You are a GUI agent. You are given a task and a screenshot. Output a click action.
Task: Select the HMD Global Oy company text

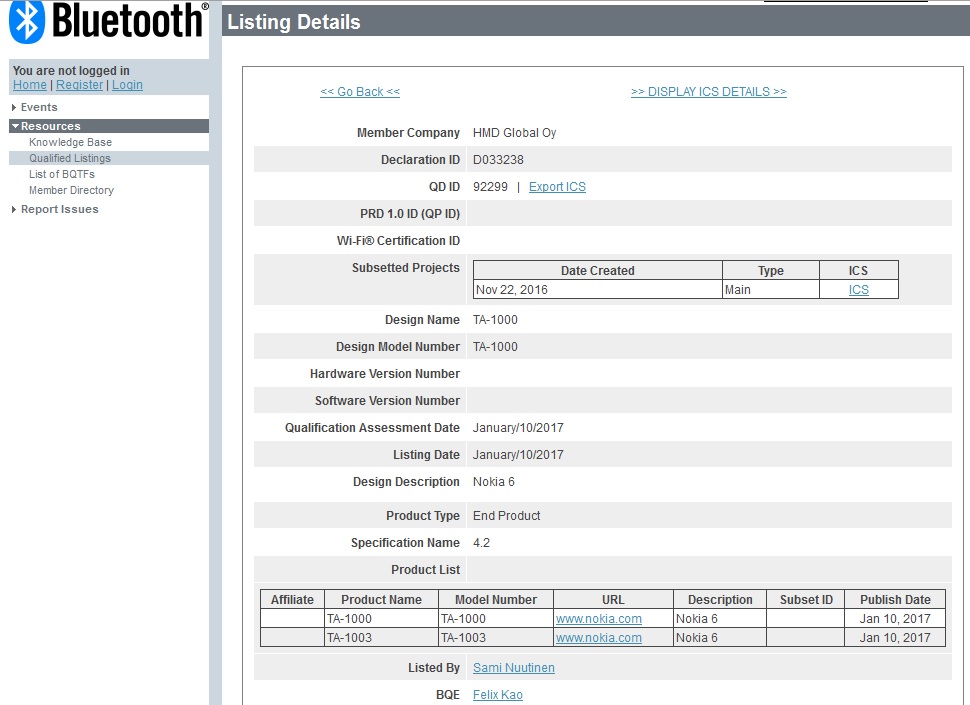click(515, 133)
